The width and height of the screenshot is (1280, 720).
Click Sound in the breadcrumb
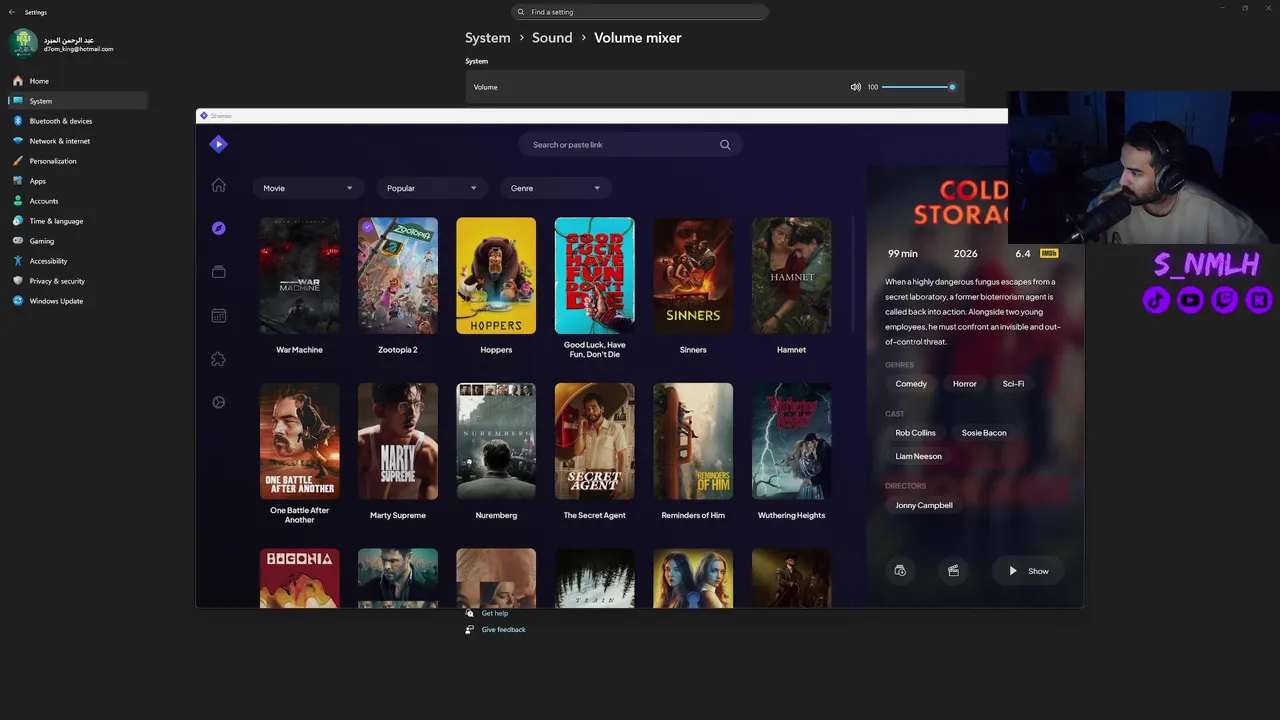click(552, 38)
